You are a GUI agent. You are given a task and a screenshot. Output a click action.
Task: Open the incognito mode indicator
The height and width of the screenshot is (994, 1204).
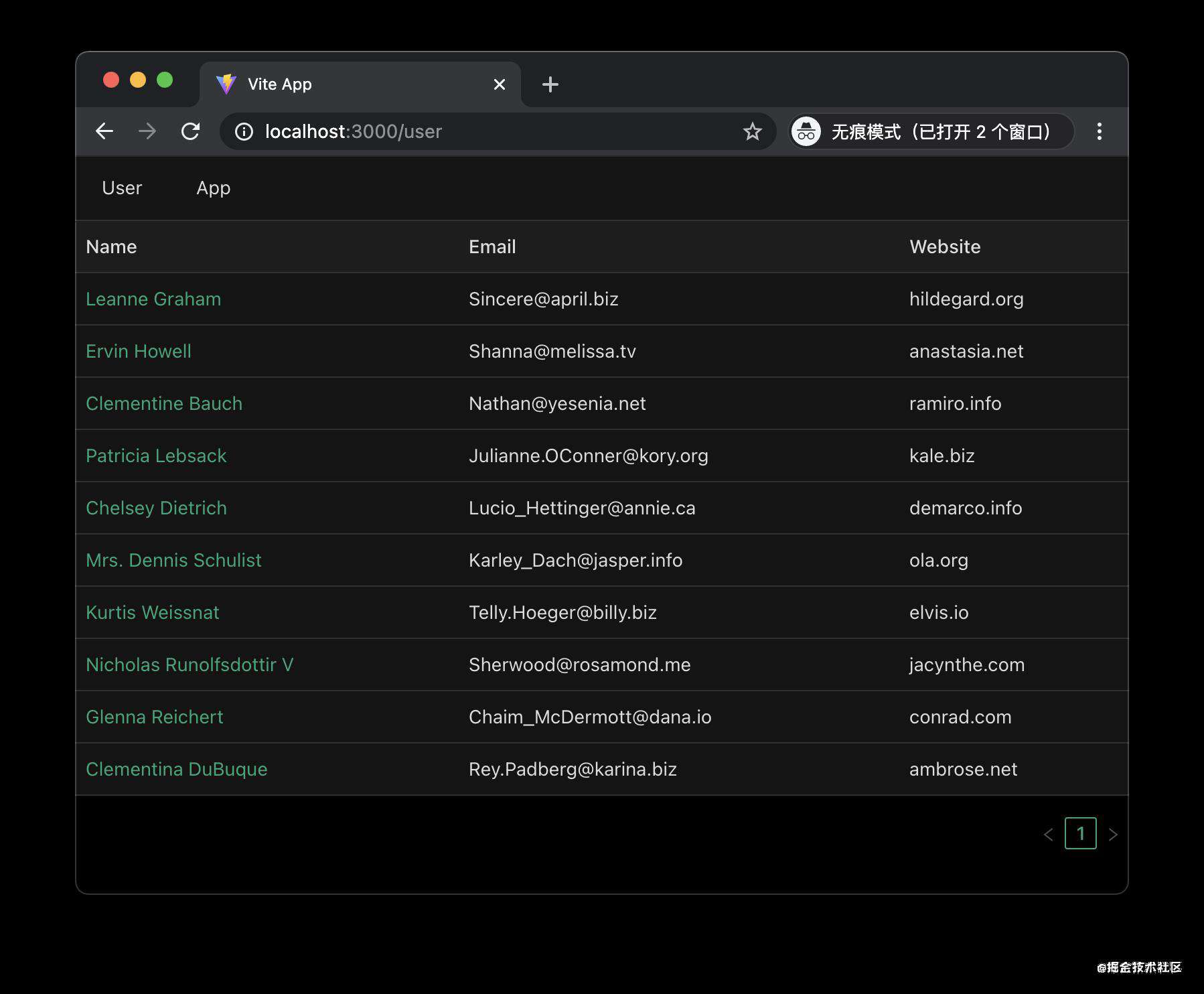click(x=931, y=131)
